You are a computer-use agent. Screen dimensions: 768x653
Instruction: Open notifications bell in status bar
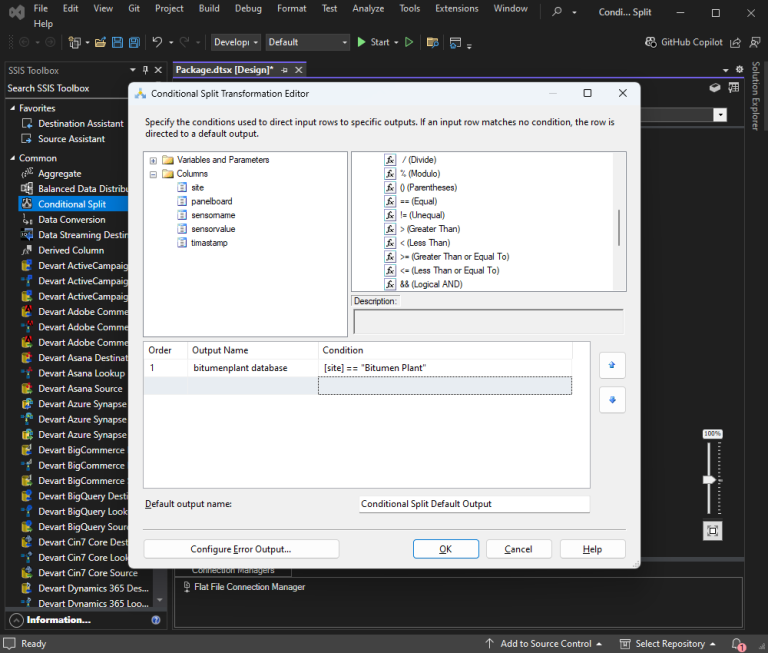(737, 644)
